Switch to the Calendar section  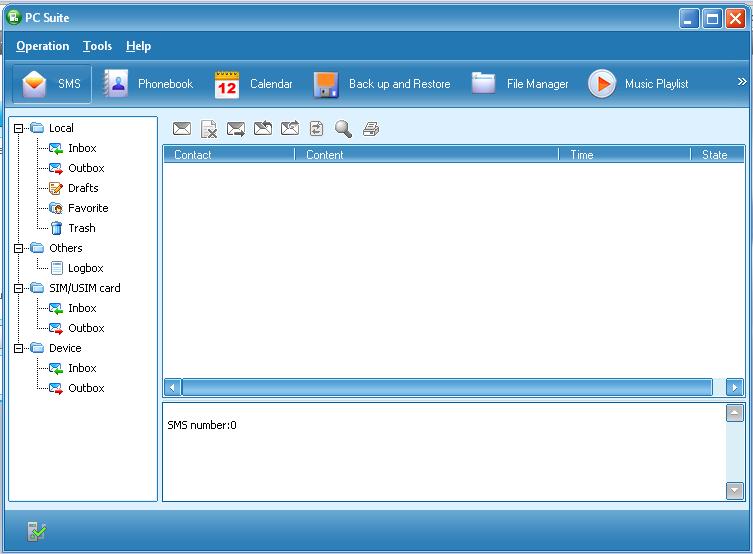click(x=253, y=84)
